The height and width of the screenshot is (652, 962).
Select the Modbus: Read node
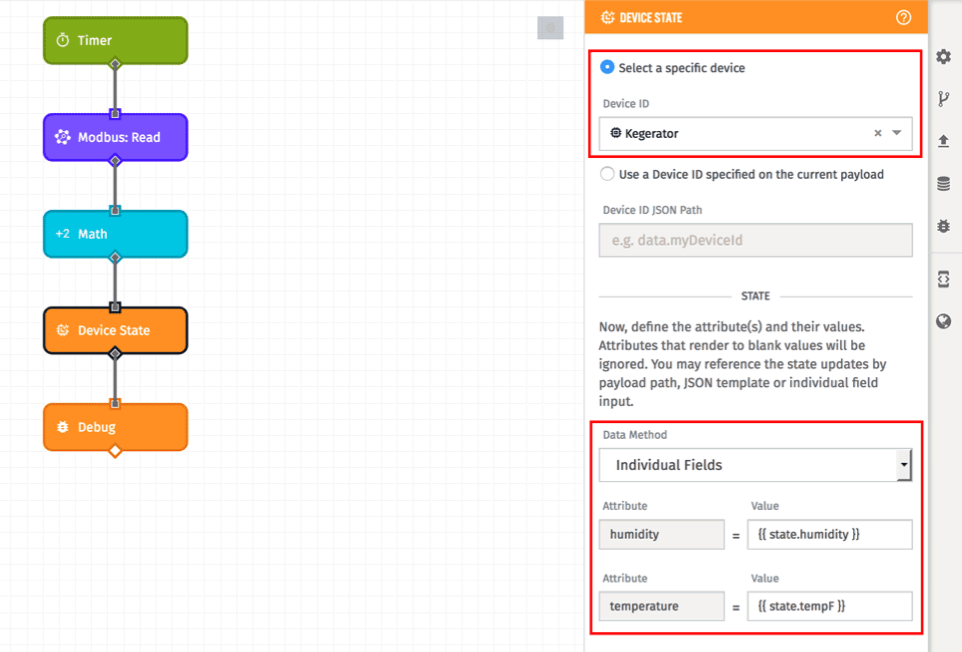pos(115,137)
